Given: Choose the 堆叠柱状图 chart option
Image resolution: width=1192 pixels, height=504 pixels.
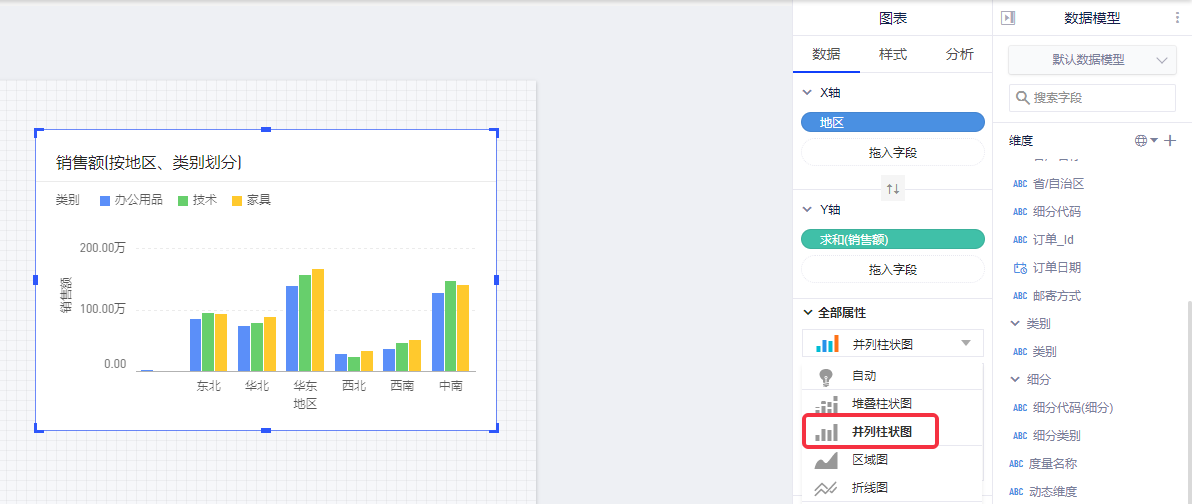Looking at the screenshot, I should (x=880, y=404).
